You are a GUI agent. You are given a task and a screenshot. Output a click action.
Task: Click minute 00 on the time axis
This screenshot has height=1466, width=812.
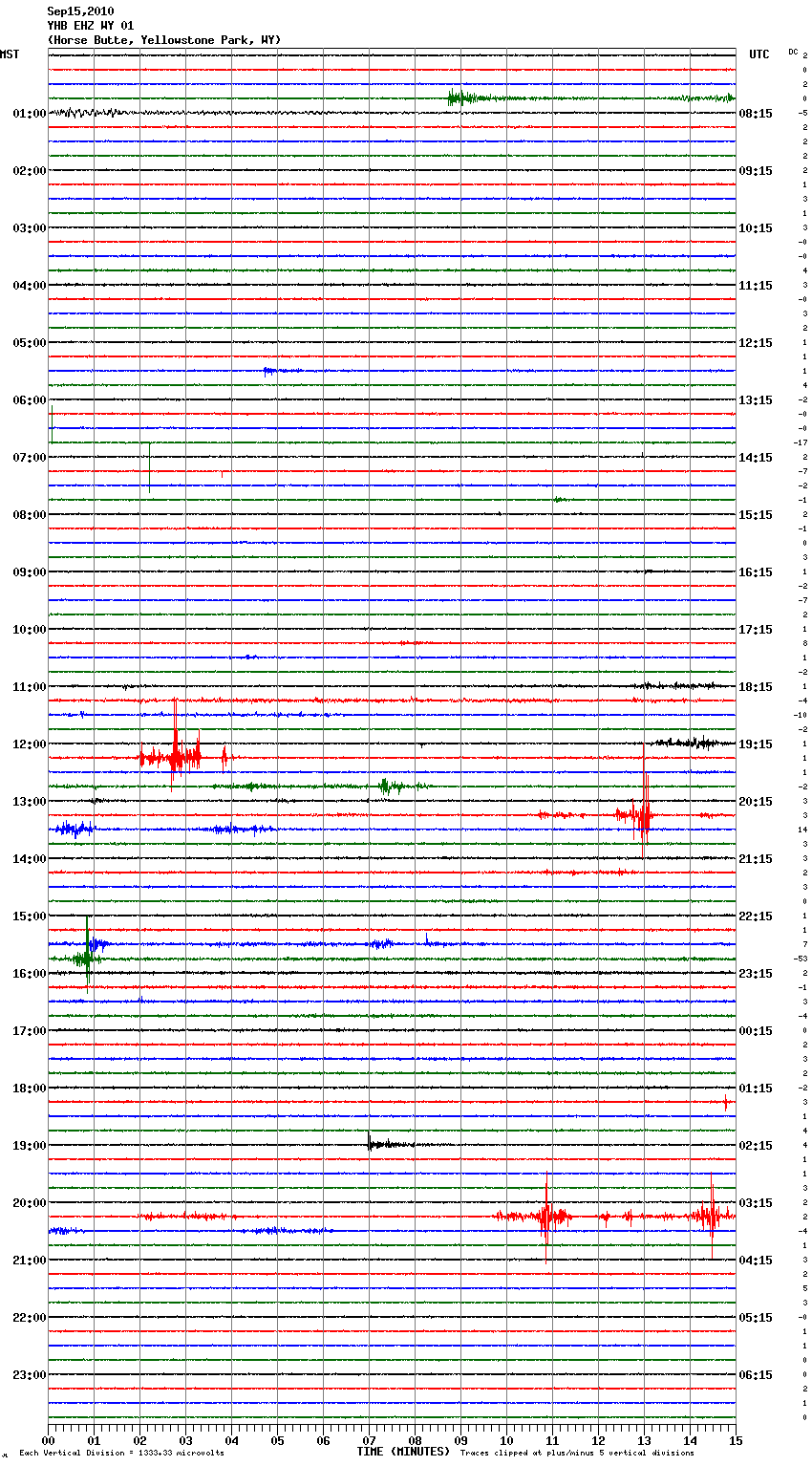coord(48,1440)
